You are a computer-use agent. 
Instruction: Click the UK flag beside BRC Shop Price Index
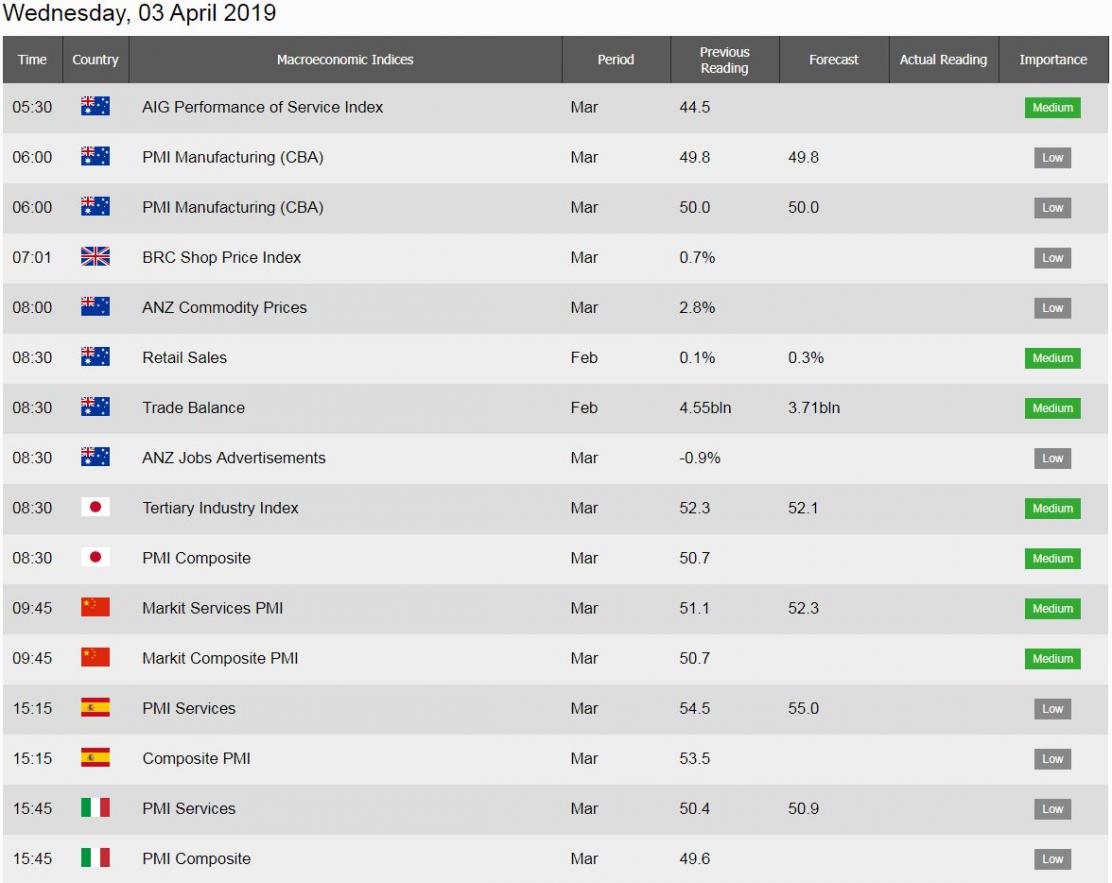coord(95,256)
